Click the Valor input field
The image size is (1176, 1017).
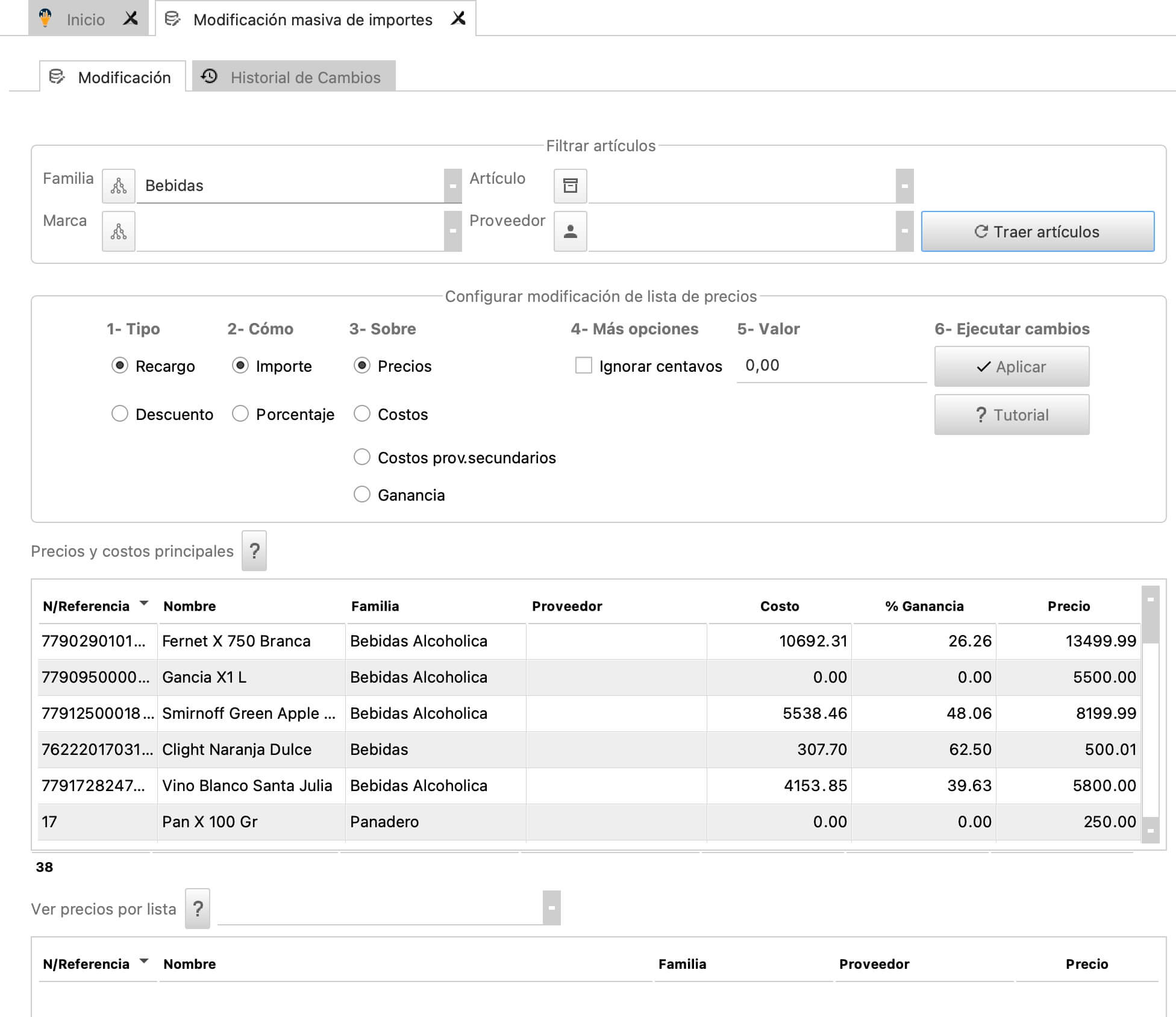(x=831, y=366)
